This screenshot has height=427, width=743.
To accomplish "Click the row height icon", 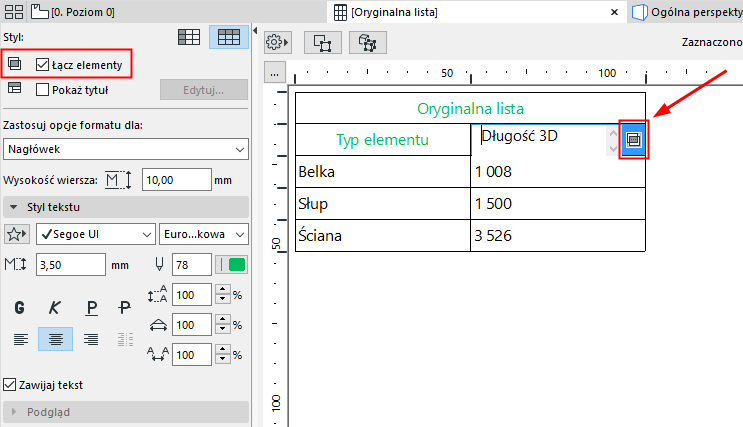I will click(x=118, y=180).
